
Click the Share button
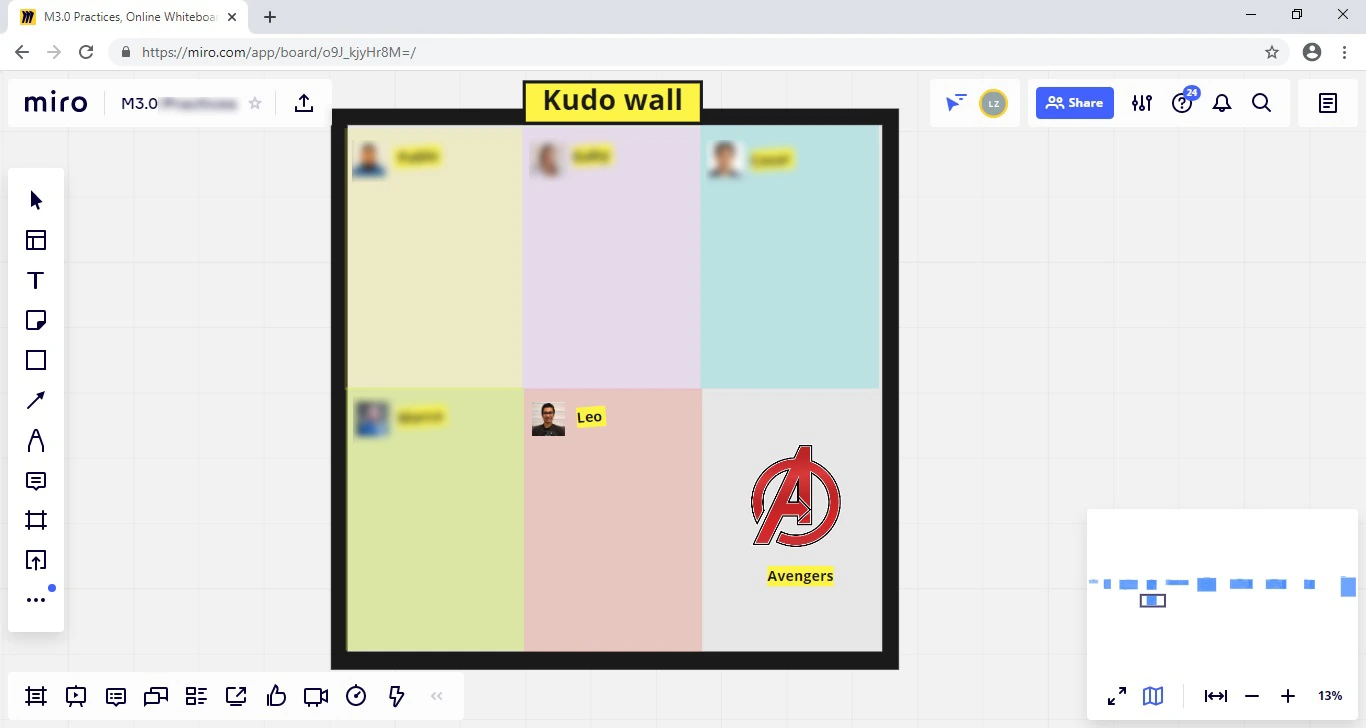click(x=1074, y=103)
